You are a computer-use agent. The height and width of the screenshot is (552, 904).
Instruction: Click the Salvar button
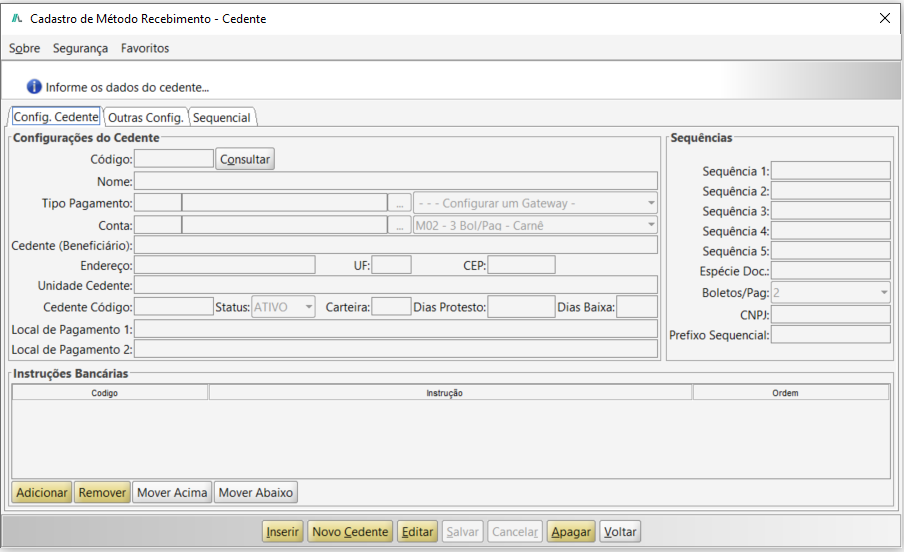[462, 531]
